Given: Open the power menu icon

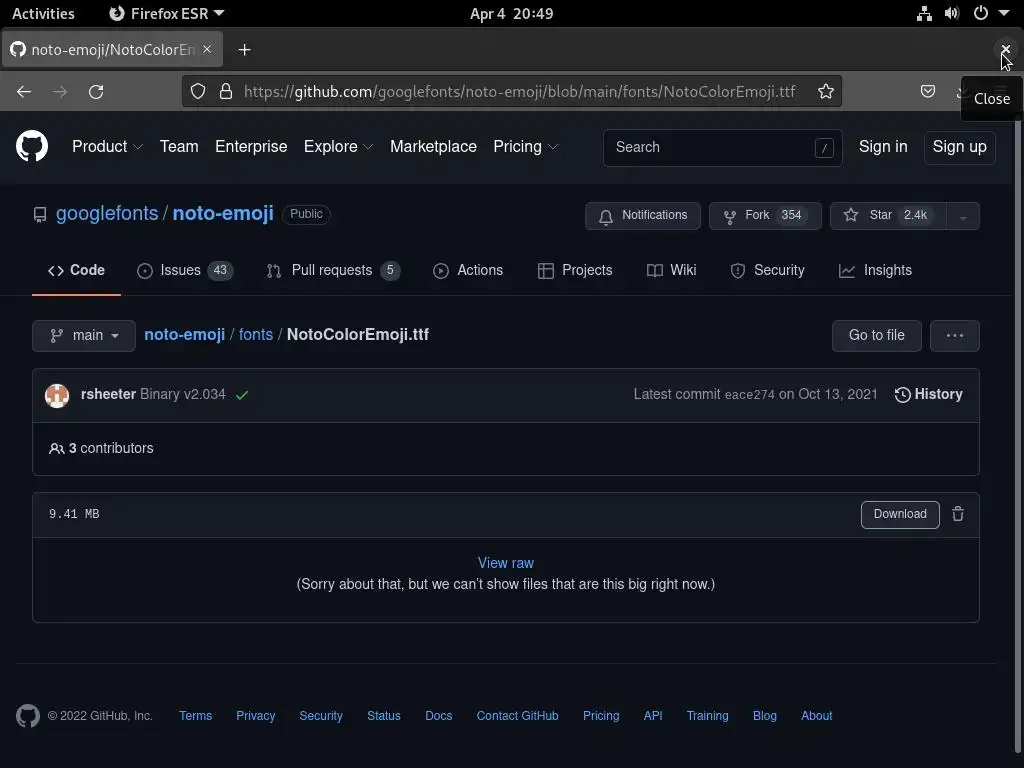Looking at the screenshot, I should pyautogui.click(x=981, y=13).
